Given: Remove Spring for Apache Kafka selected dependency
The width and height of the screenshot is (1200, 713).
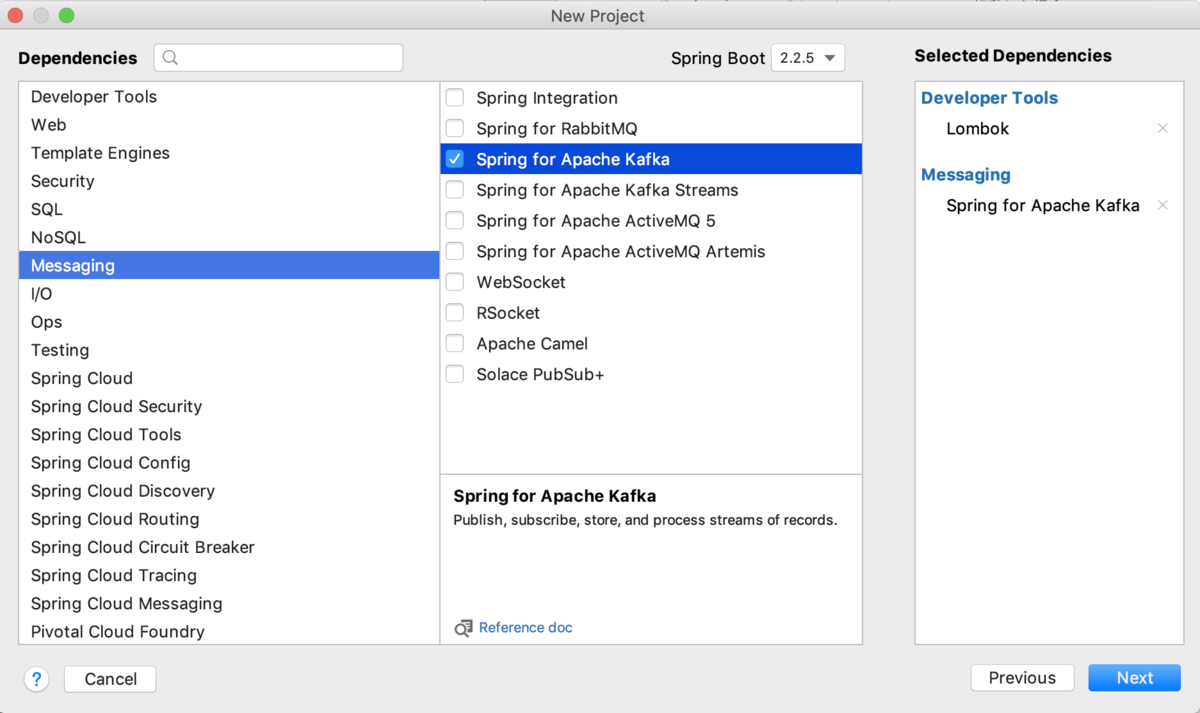Looking at the screenshot, I should pyautogui.click(x=1162, y=206).
